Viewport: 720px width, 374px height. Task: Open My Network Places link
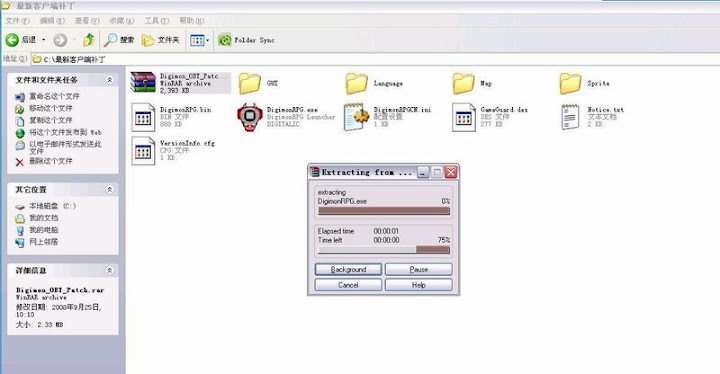coord(44,242)
